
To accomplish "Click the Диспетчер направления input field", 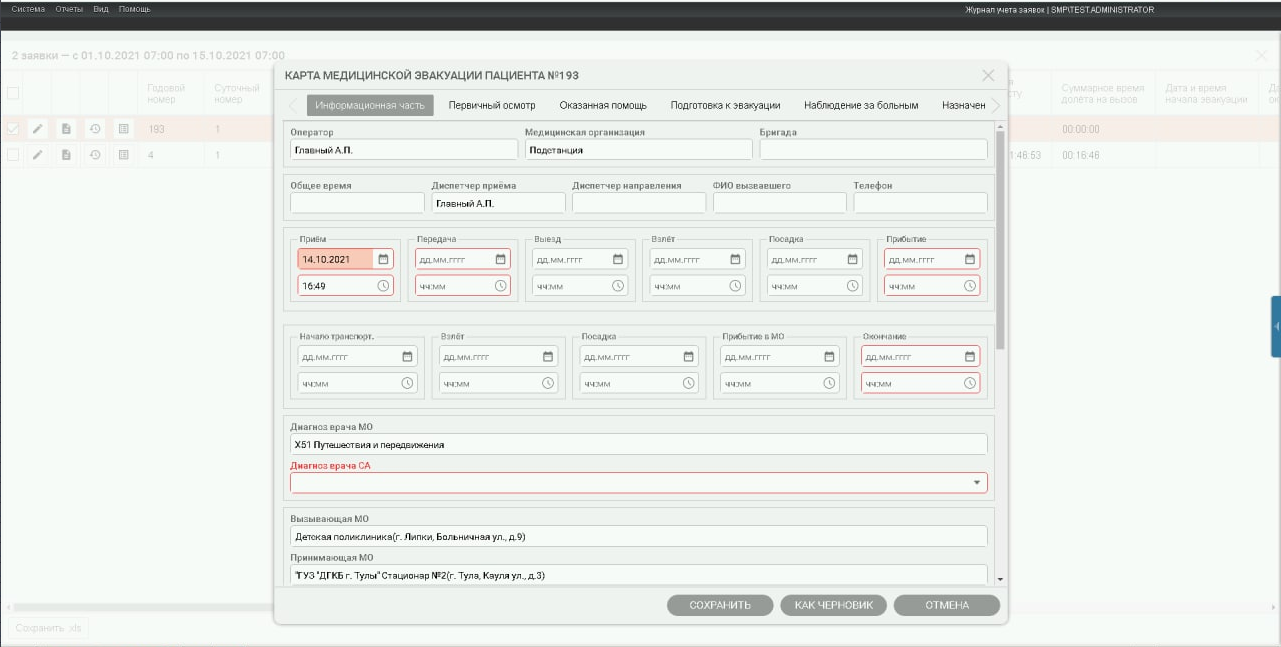I will (x=639, y=203).
